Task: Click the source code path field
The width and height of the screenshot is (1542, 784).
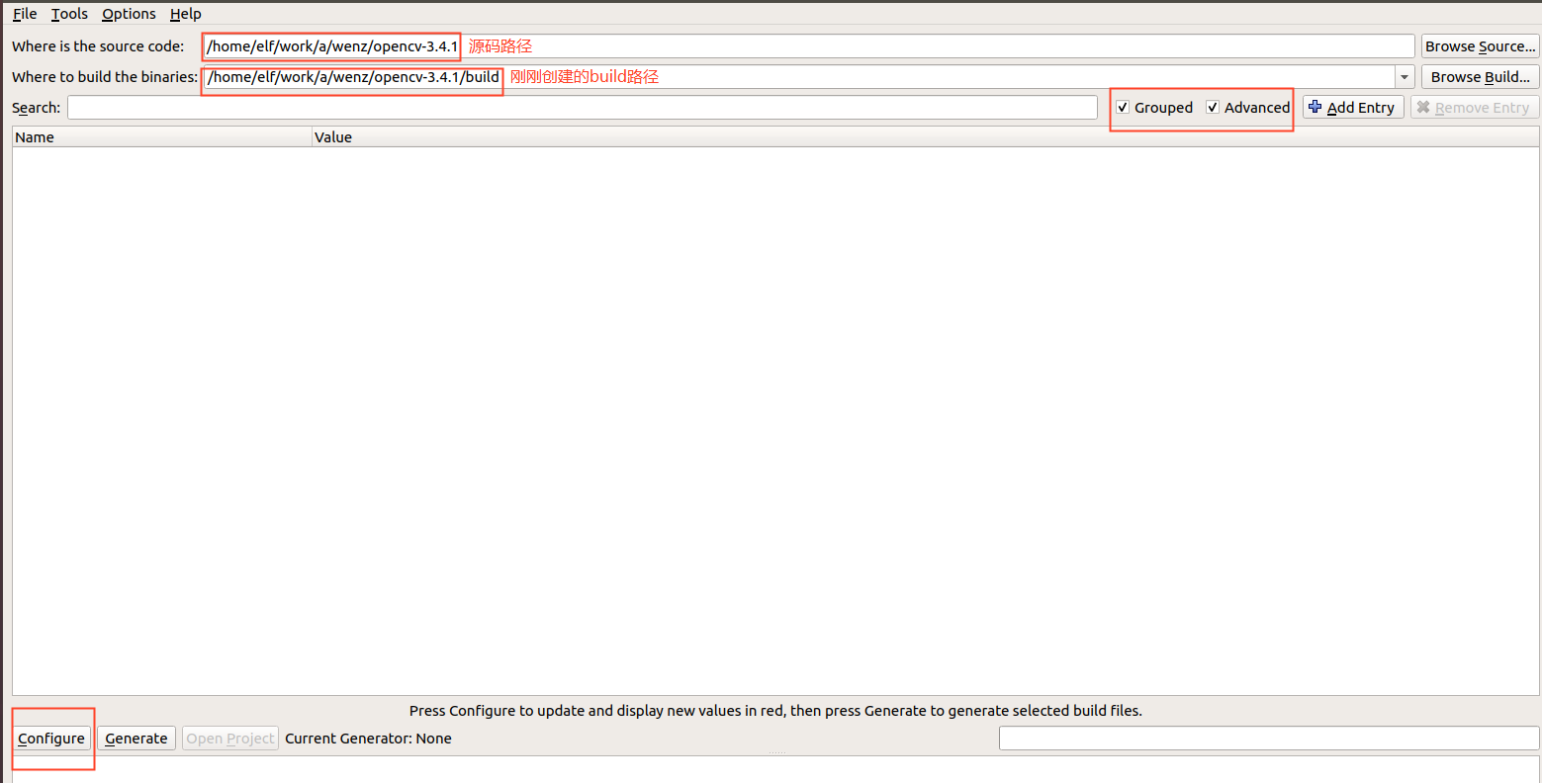Action: click(808, 46)
